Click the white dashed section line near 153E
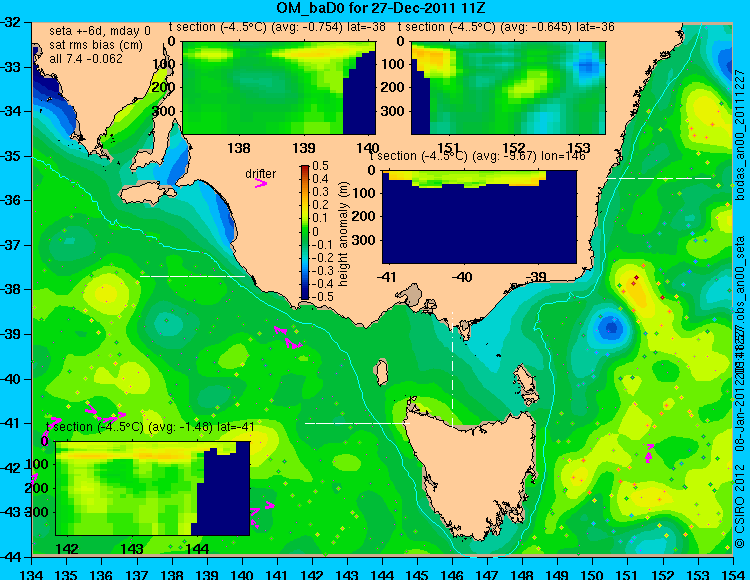The height and width of the screenshot is (580, 750). [x=659, y=178]
